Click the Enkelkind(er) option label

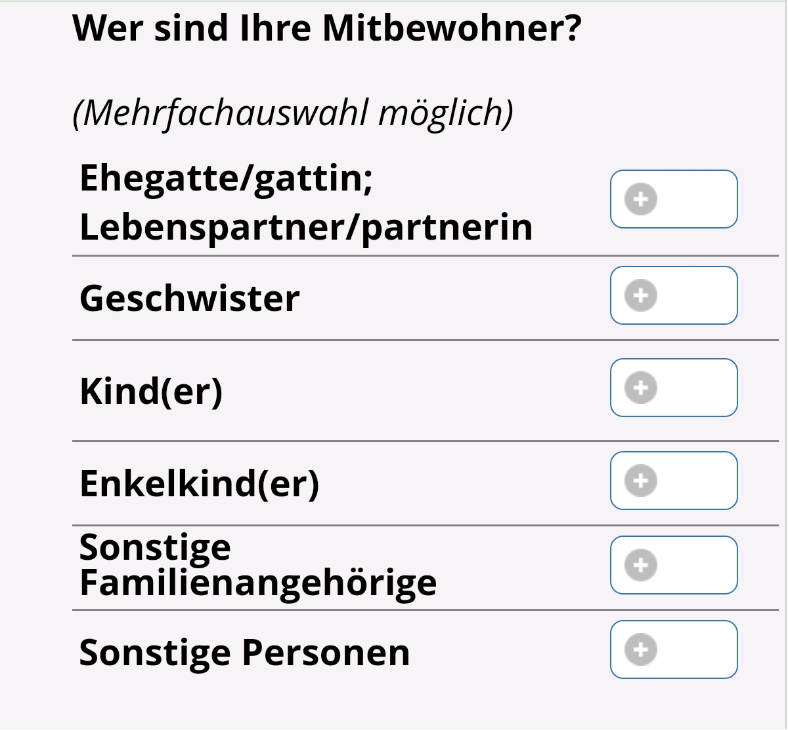199,484
